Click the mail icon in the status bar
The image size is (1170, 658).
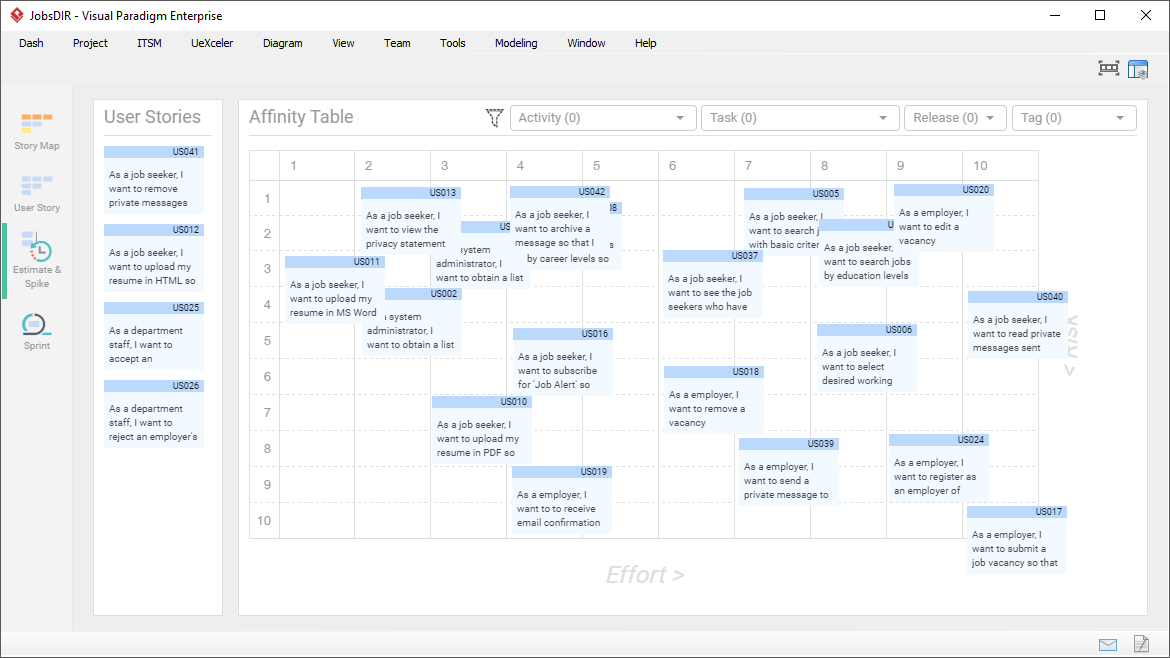[1107, 644]
